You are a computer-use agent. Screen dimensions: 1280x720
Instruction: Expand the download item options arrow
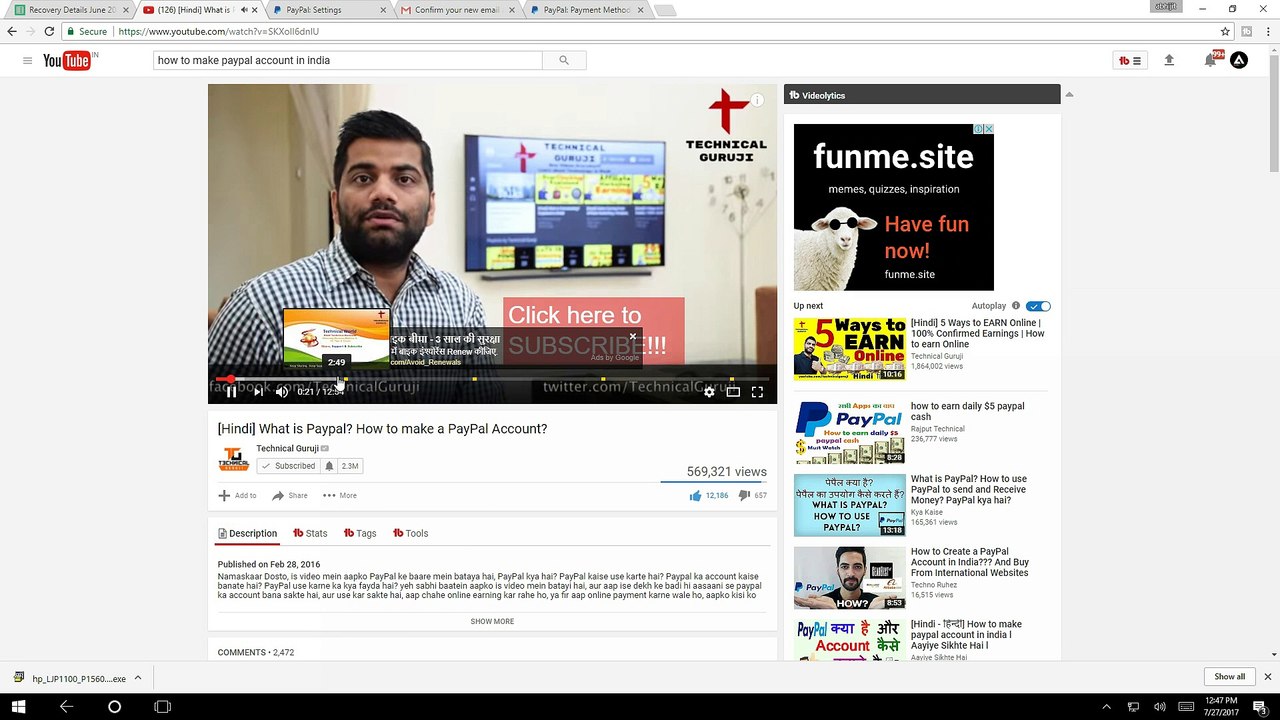pyautogui.click(x=138, y=677)
